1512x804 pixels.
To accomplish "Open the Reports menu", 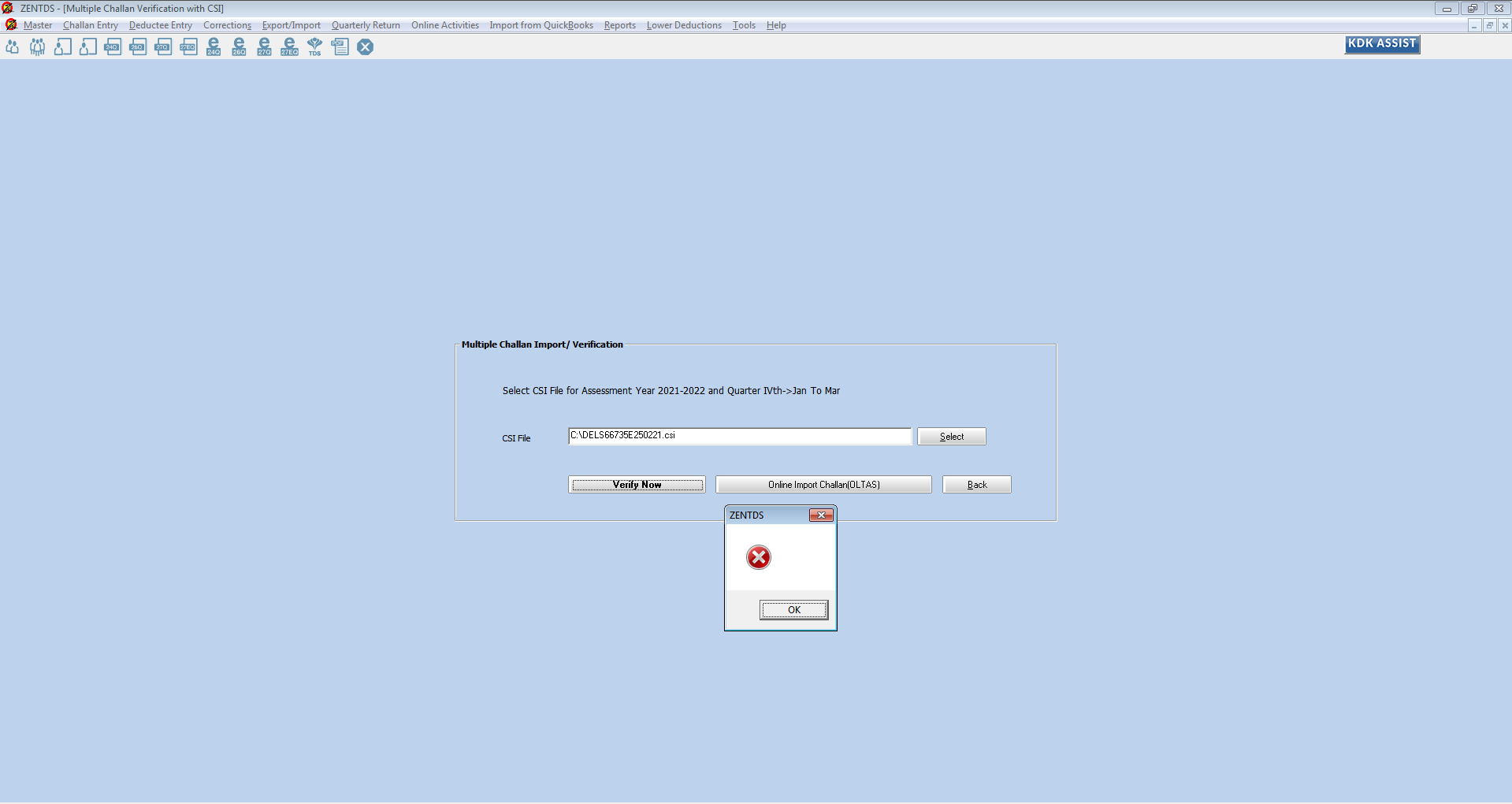I will 620,25.
